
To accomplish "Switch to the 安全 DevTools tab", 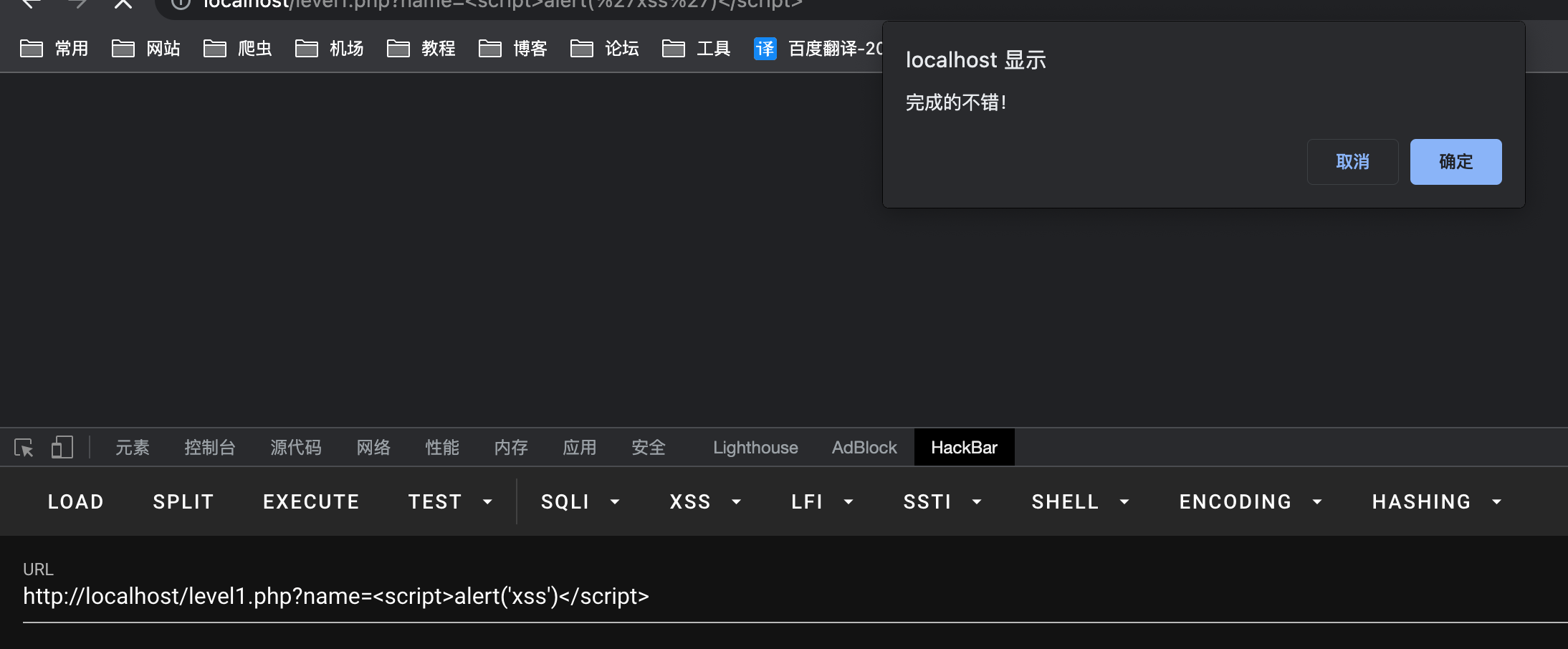I will 649,448.
